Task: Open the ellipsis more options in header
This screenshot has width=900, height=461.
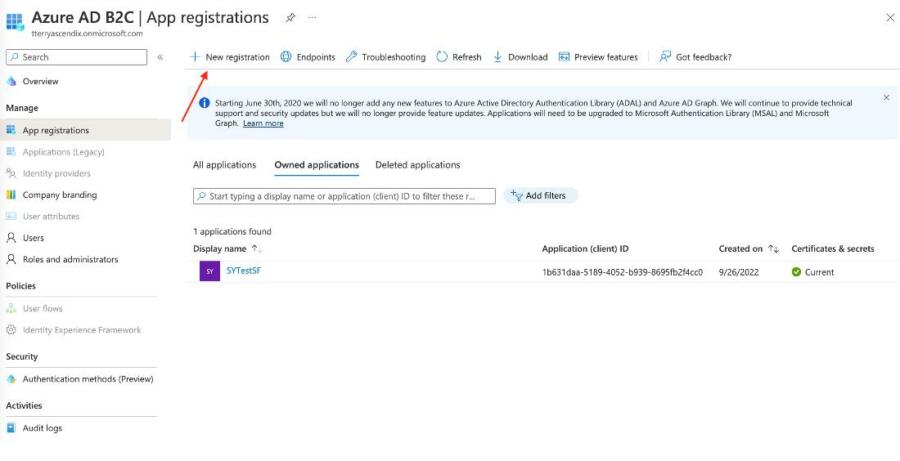Action: [312, 18]
